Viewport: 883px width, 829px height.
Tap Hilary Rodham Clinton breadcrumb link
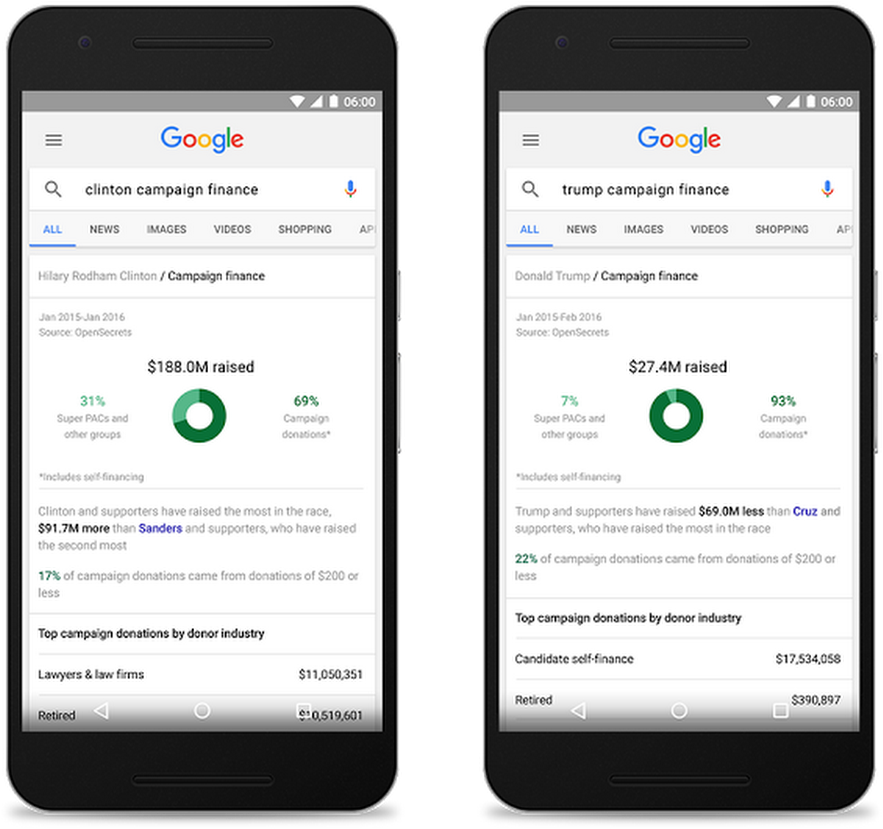(97, 276)
